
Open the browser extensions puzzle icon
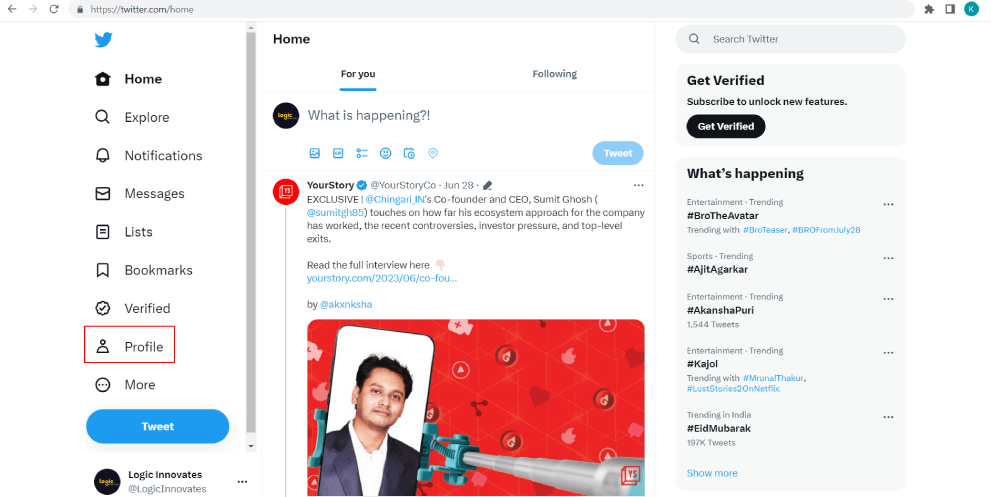point(929,9)
